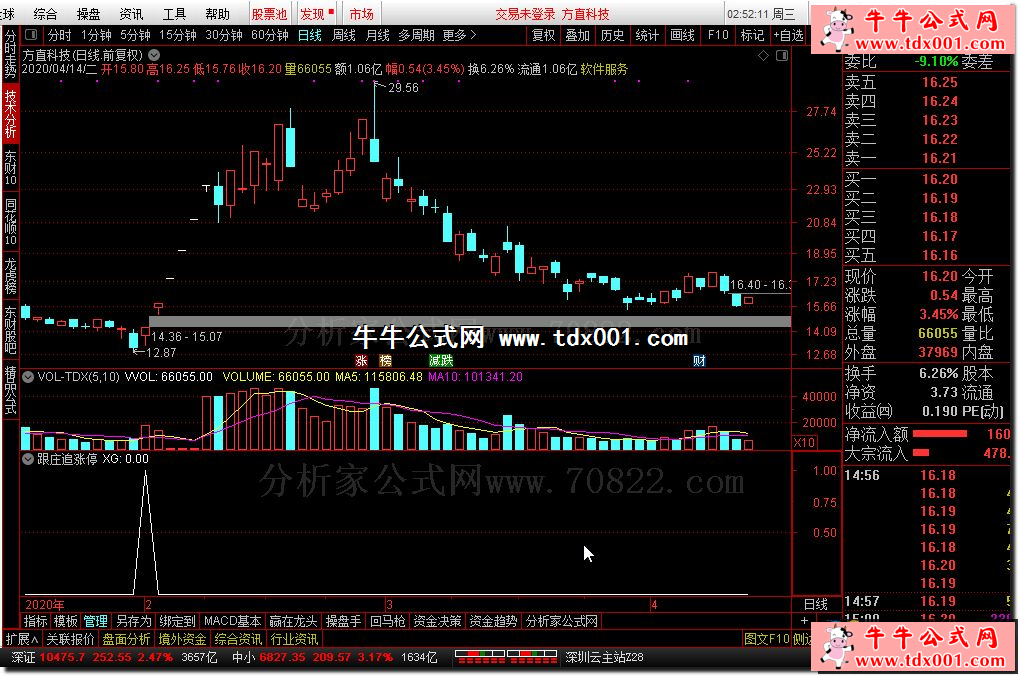The height and width of the screenshot is (676, 1020).
Task: Open 多周期 multi-period view
Action: (x=416, y=35)
